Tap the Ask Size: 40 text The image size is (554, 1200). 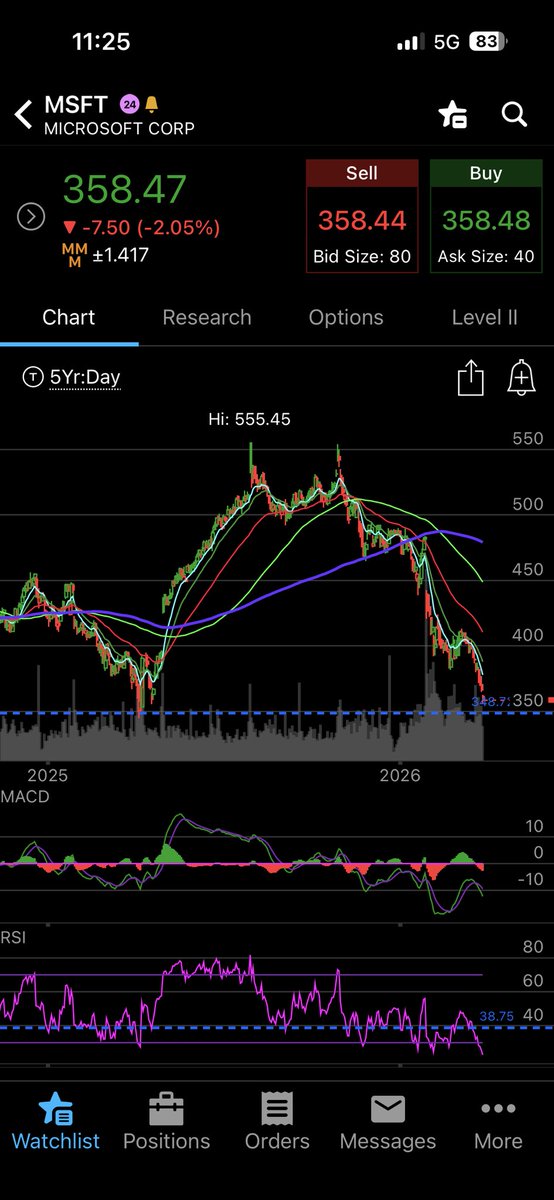tap(485, 257)
